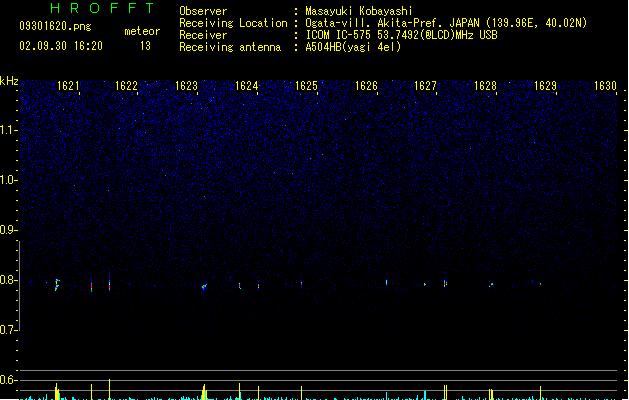Click the 0.7 kHz axis label
The image size is (629, 400).
(8, 330)
